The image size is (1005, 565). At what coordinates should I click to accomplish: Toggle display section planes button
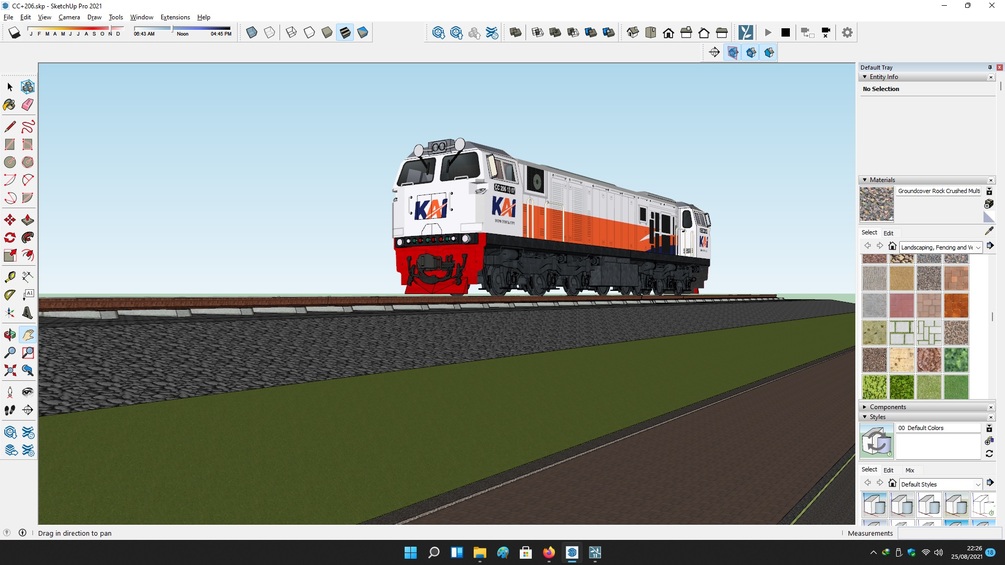(x=733, y=53)
